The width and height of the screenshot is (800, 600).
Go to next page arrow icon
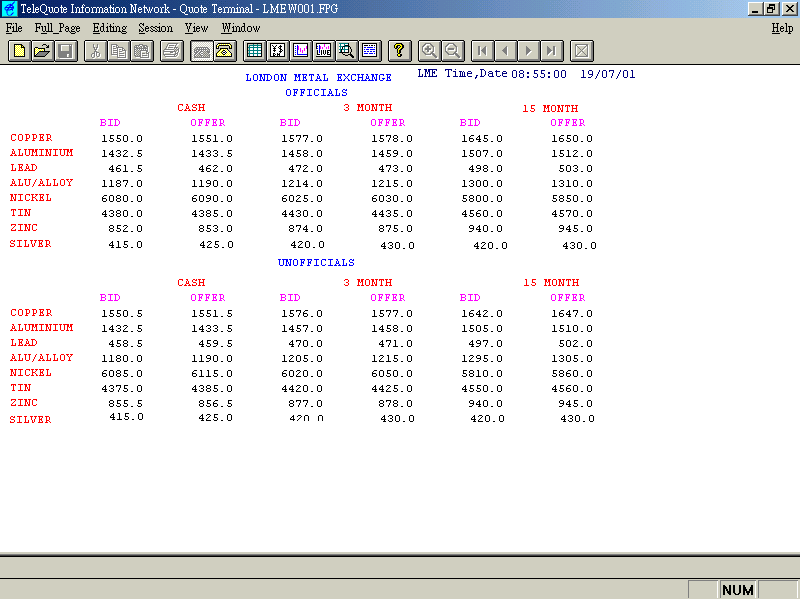coord(528,51)
